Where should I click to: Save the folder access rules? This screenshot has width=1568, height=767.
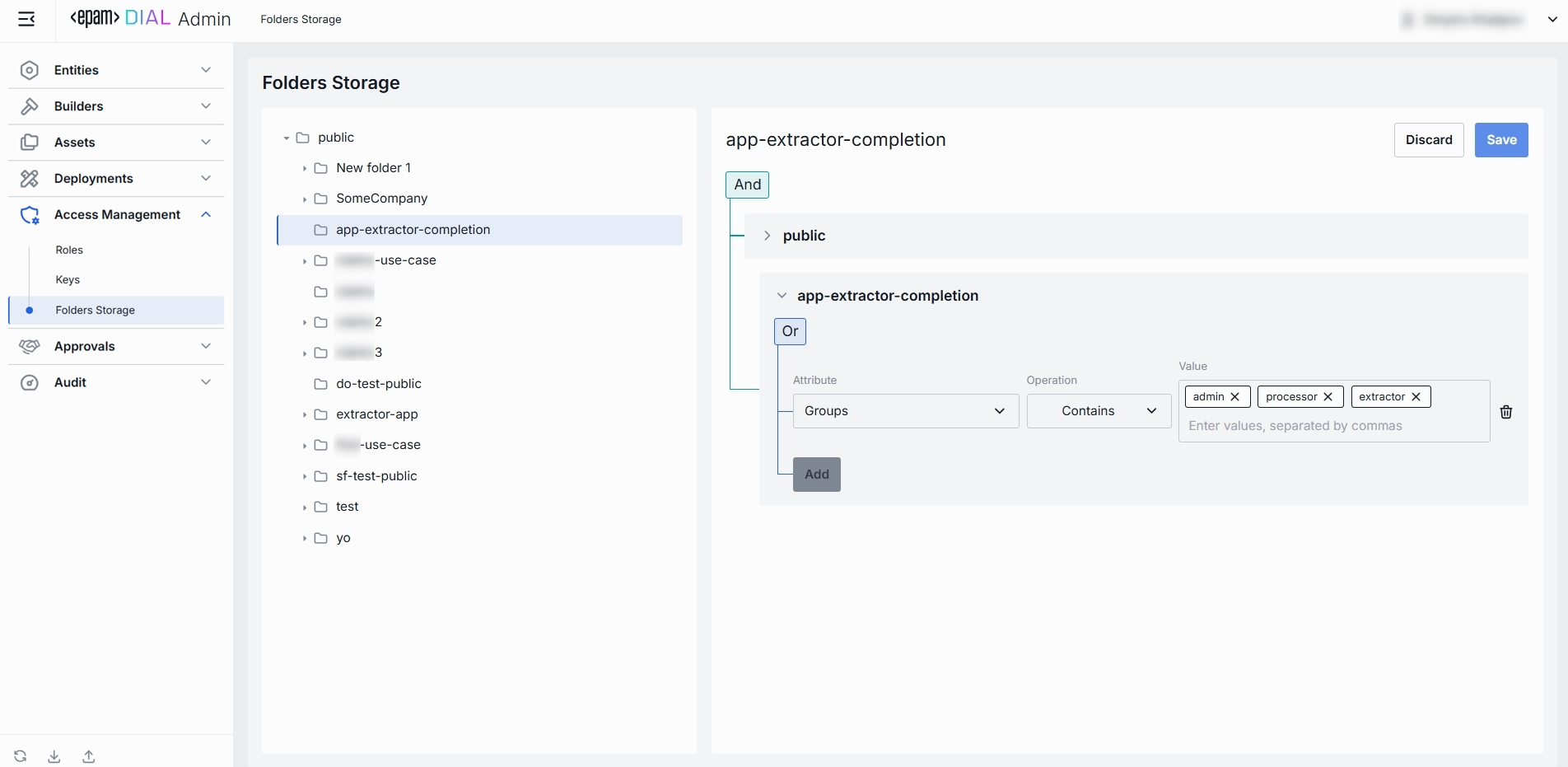[x=1500, y=140]
